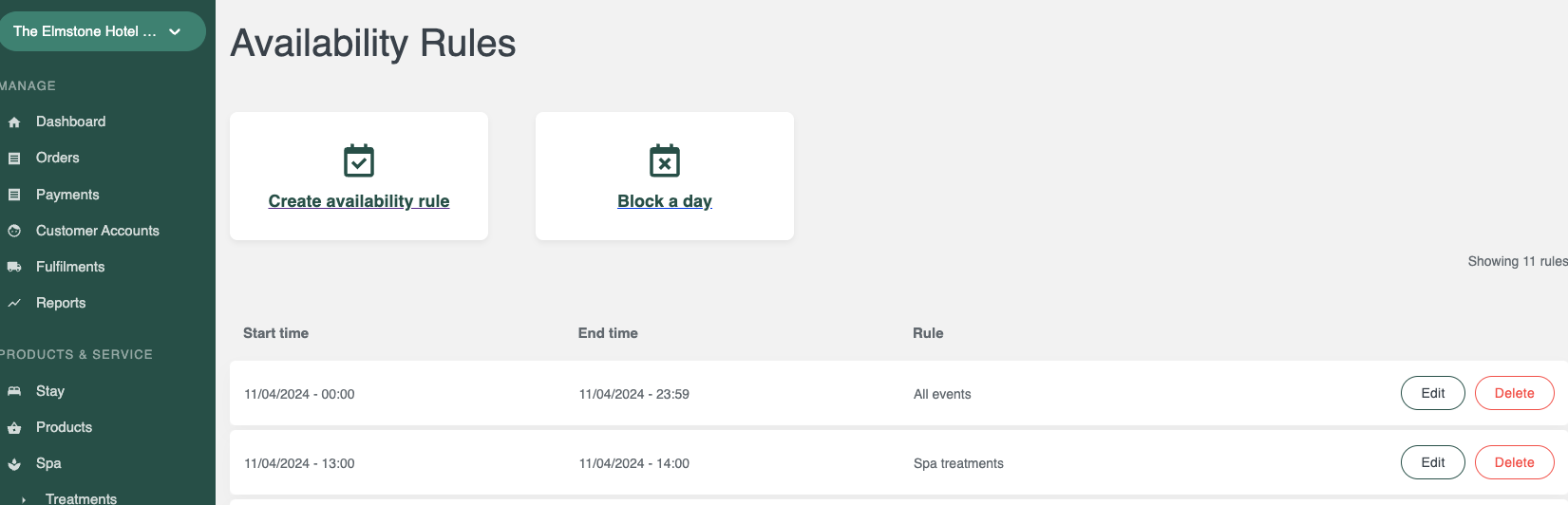Edit the Spa treatments rule
The image size is (1568, 505).
(1433, 462)
